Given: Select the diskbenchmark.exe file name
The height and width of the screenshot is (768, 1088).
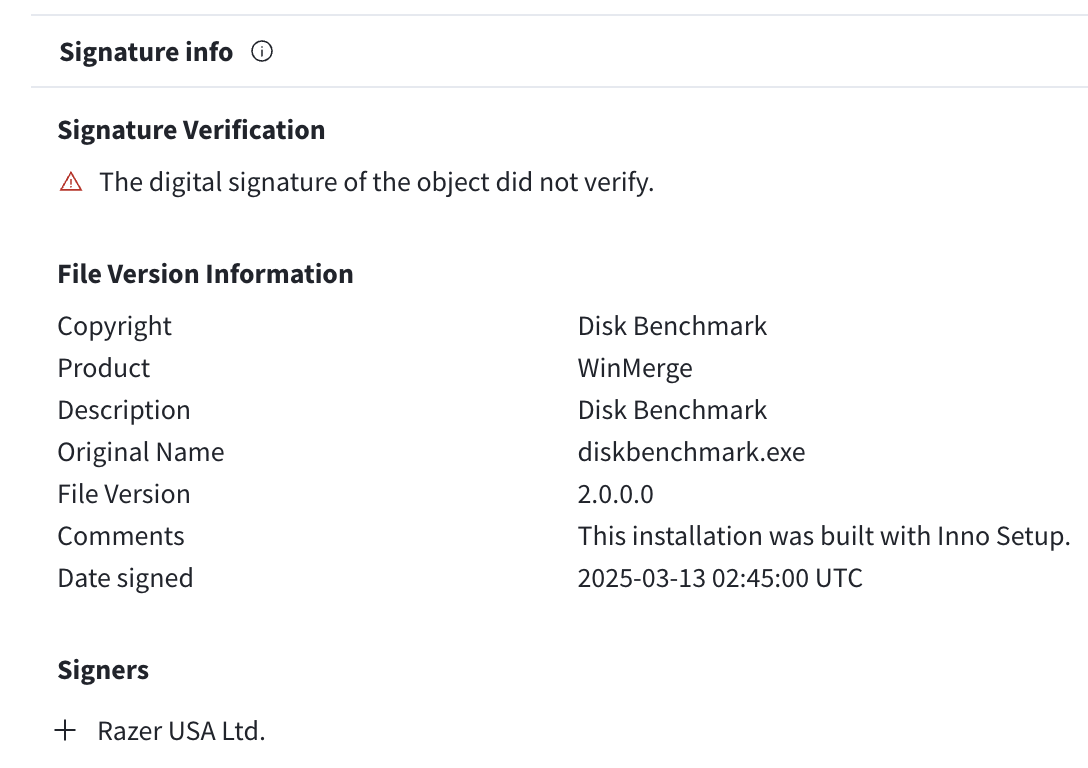Looking at the screenshot, I should [x=691, y=452].
